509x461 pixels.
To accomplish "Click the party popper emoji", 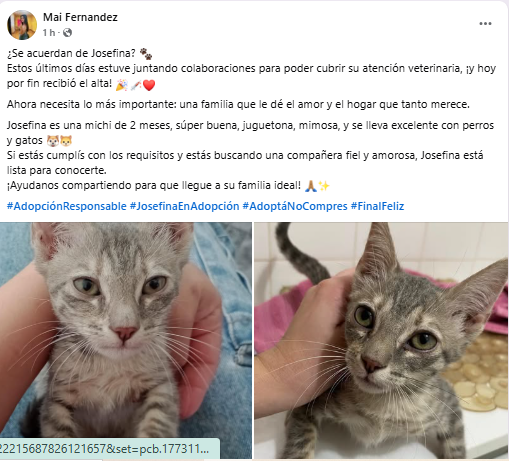I will (x=121, y=85).
